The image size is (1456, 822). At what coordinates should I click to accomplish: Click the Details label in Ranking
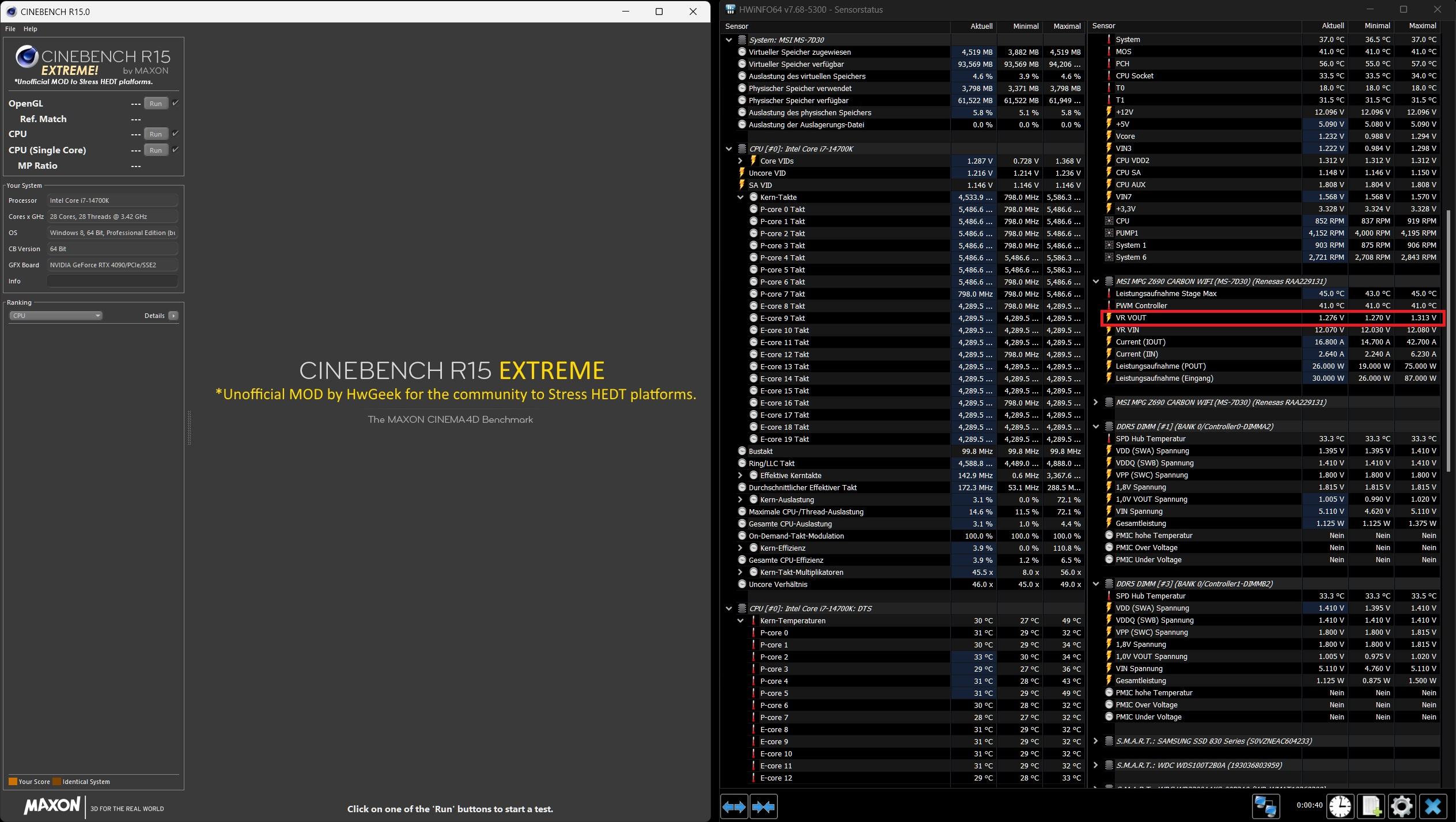[x=154, y=316]
